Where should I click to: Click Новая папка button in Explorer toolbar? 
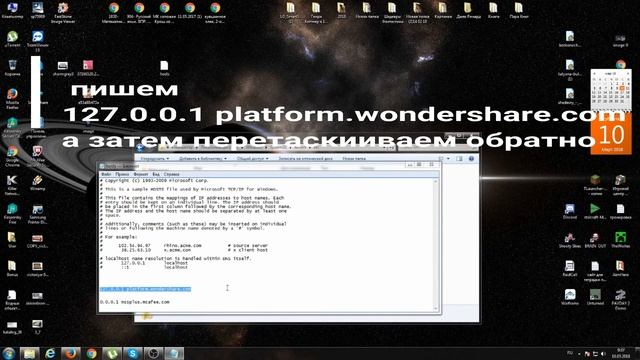(x=354, y=158)
